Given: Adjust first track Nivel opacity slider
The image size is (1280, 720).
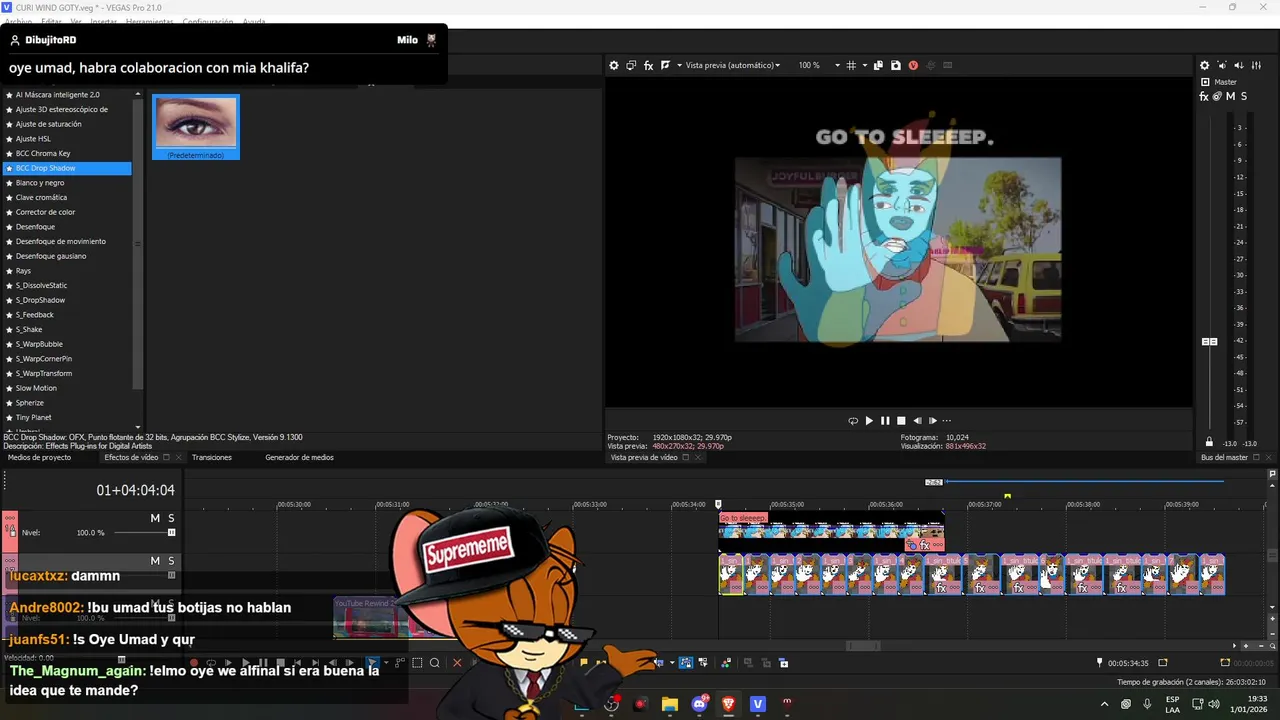Looking at the screenshot, I should [171, 533].
